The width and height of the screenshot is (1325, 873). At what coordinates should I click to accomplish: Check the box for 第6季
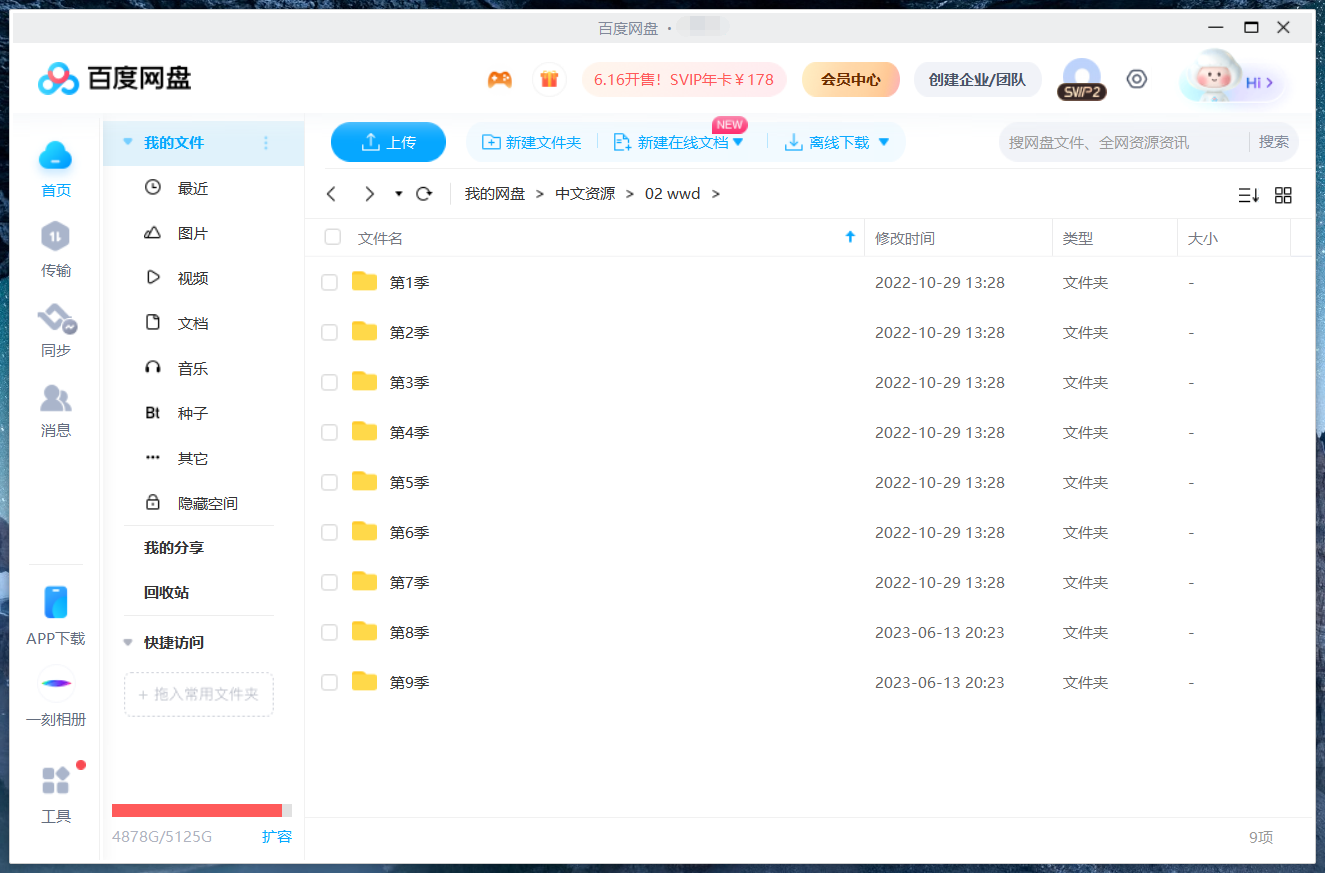tap(329, 533)
